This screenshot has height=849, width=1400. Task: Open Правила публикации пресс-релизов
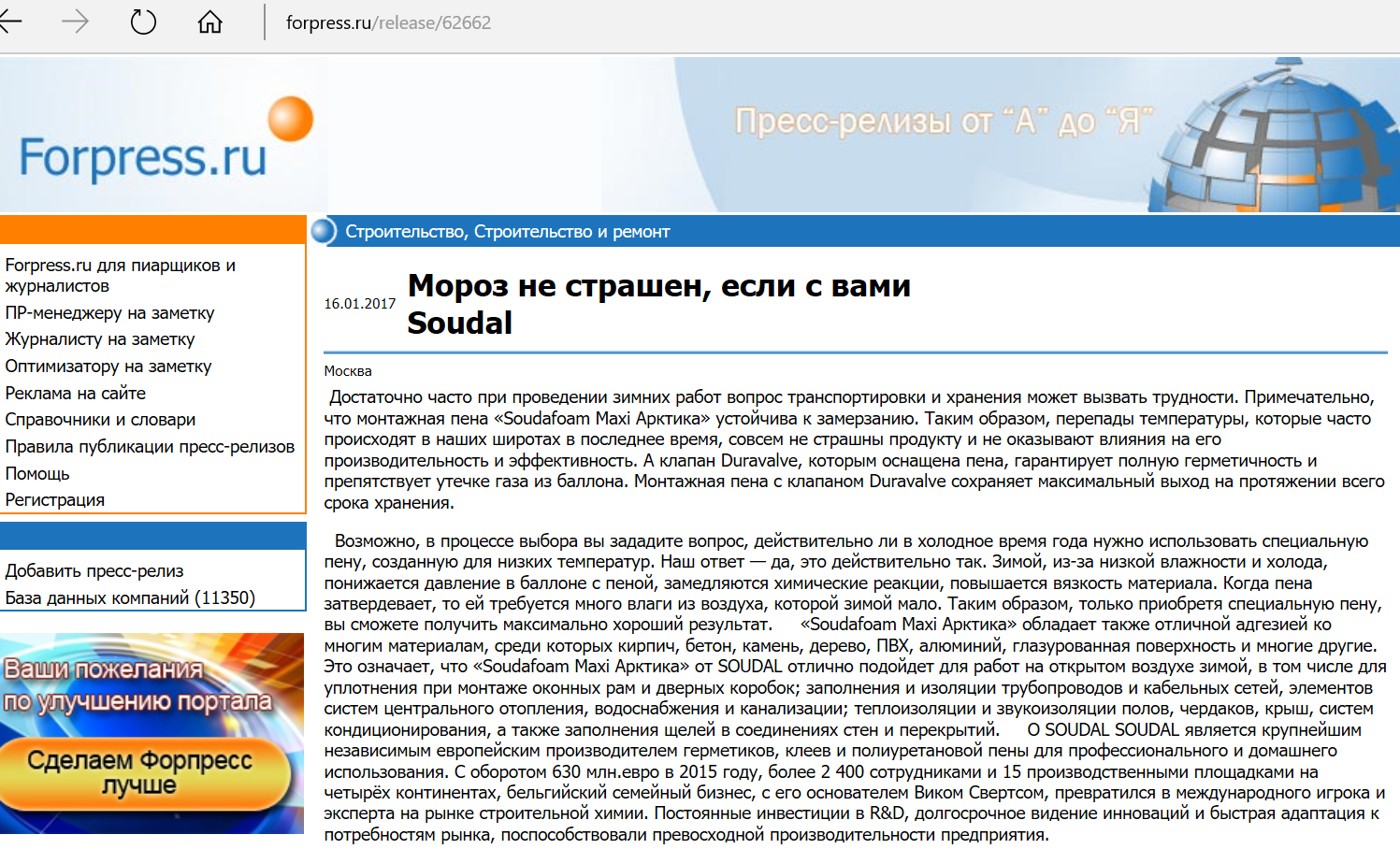(150, 447)
